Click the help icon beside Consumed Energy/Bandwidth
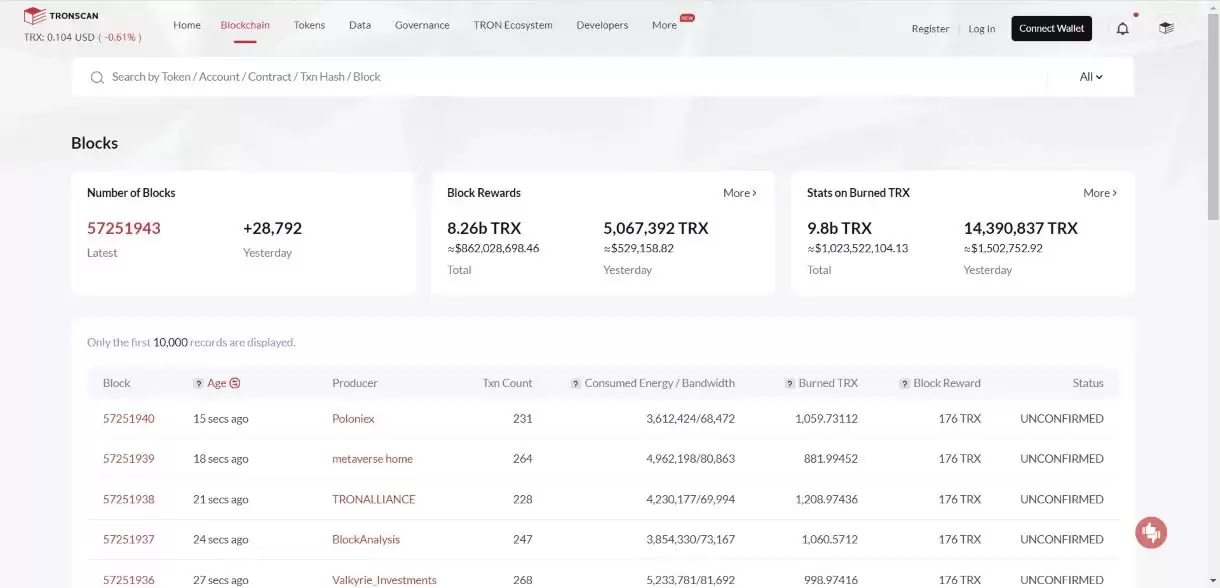The width and height of the screenshot is (1220, 588). click(574, 383)
